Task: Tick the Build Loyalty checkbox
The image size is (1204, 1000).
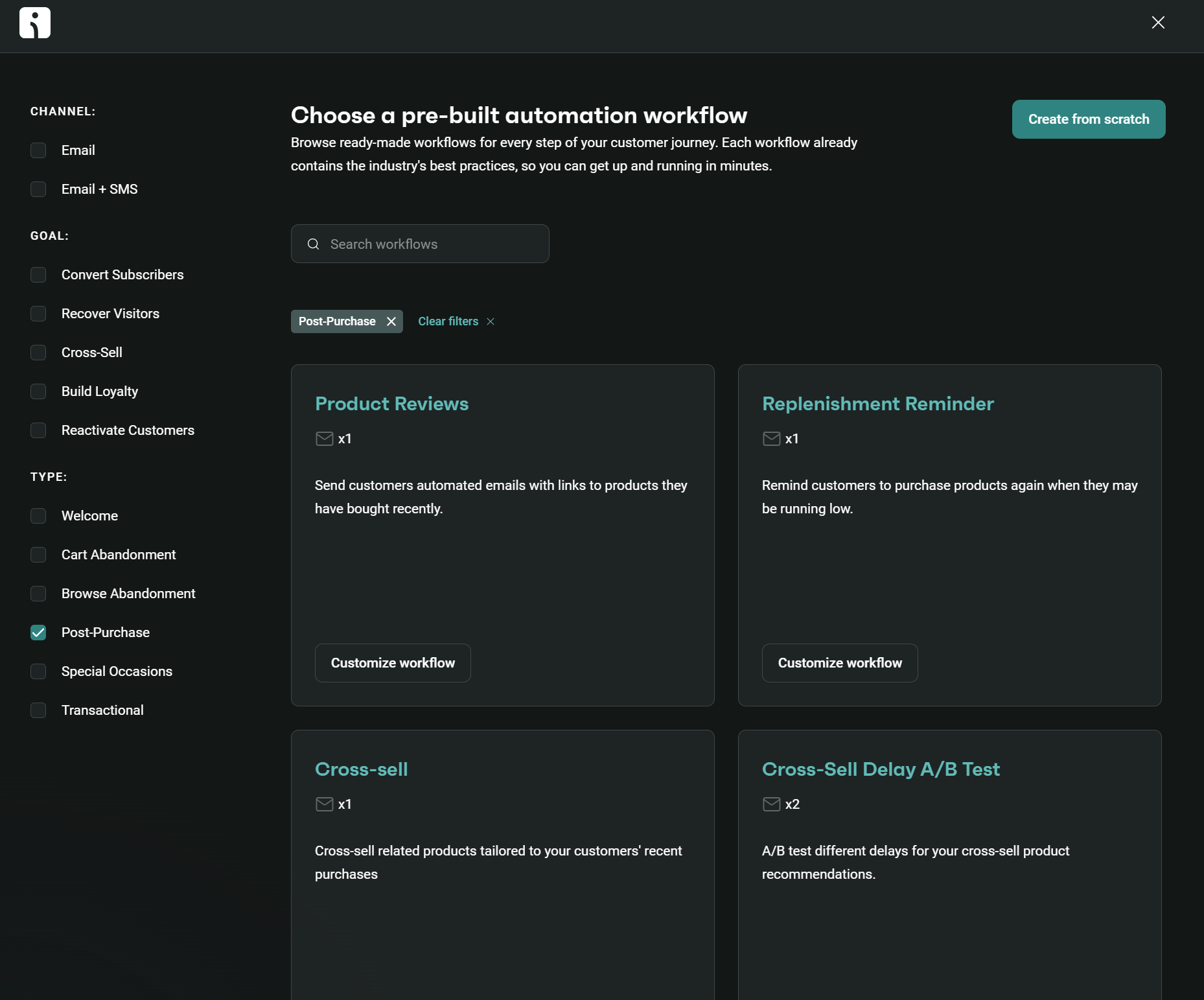Action: 38,391
